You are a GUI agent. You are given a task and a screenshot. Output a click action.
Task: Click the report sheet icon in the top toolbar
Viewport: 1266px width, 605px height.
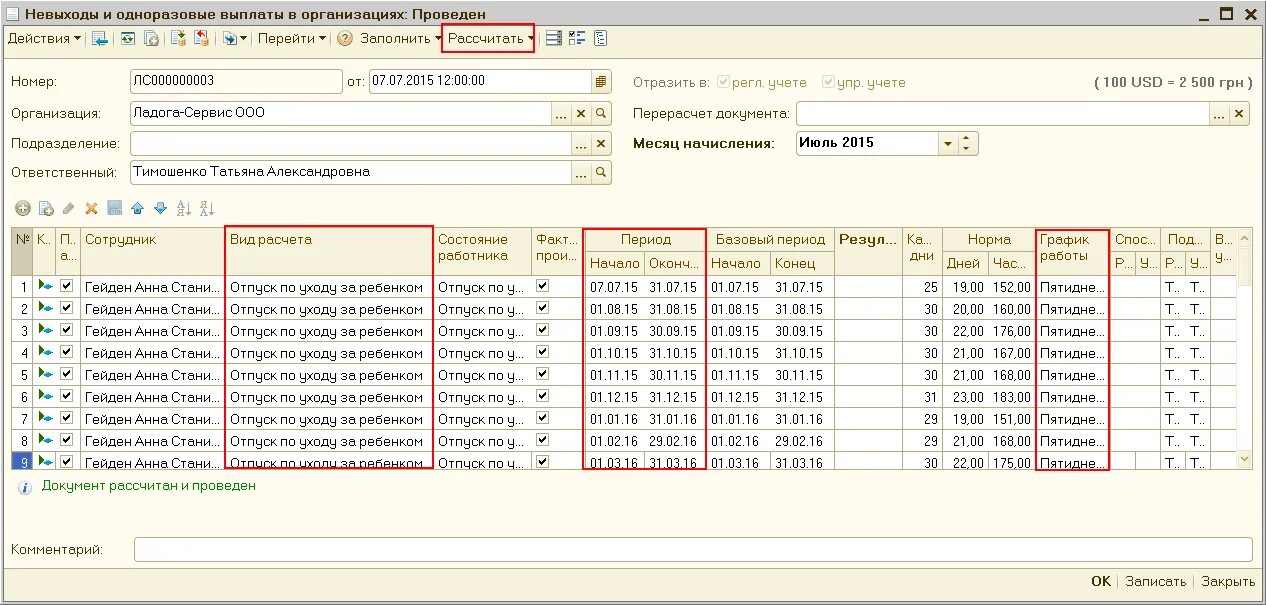coord(600,39)
